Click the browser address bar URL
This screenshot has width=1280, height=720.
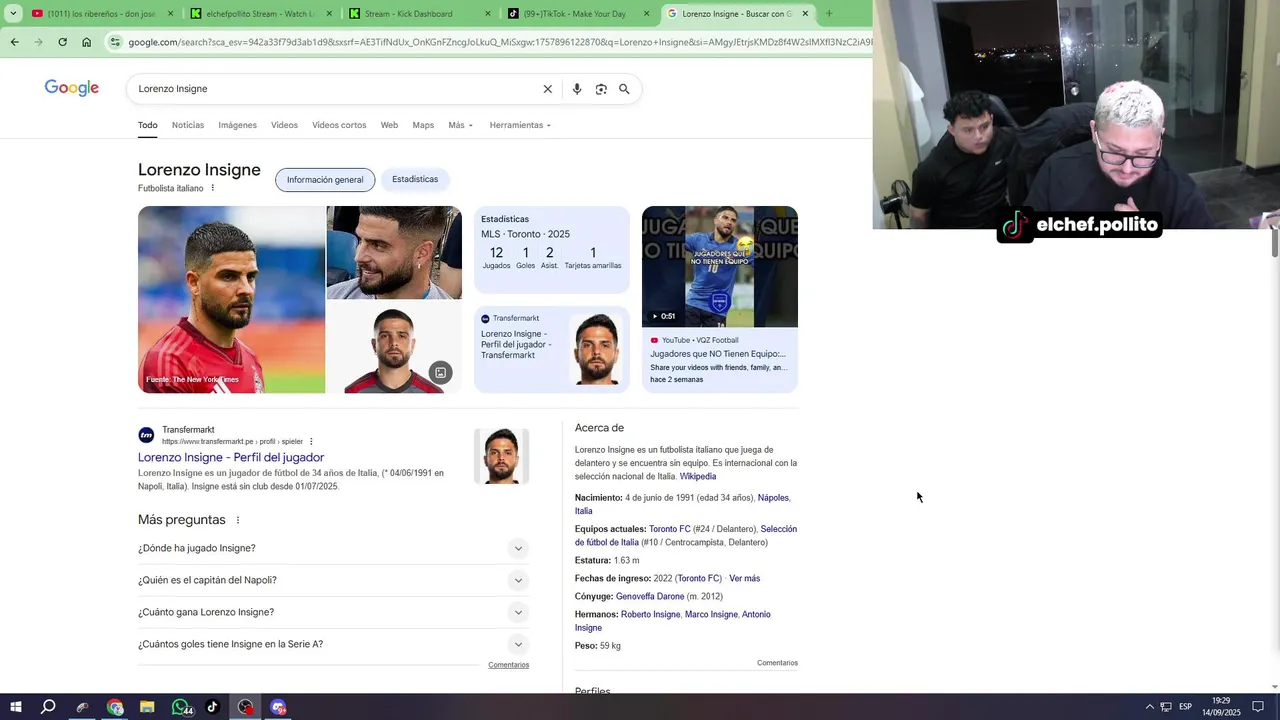click(x=500, y=42)
